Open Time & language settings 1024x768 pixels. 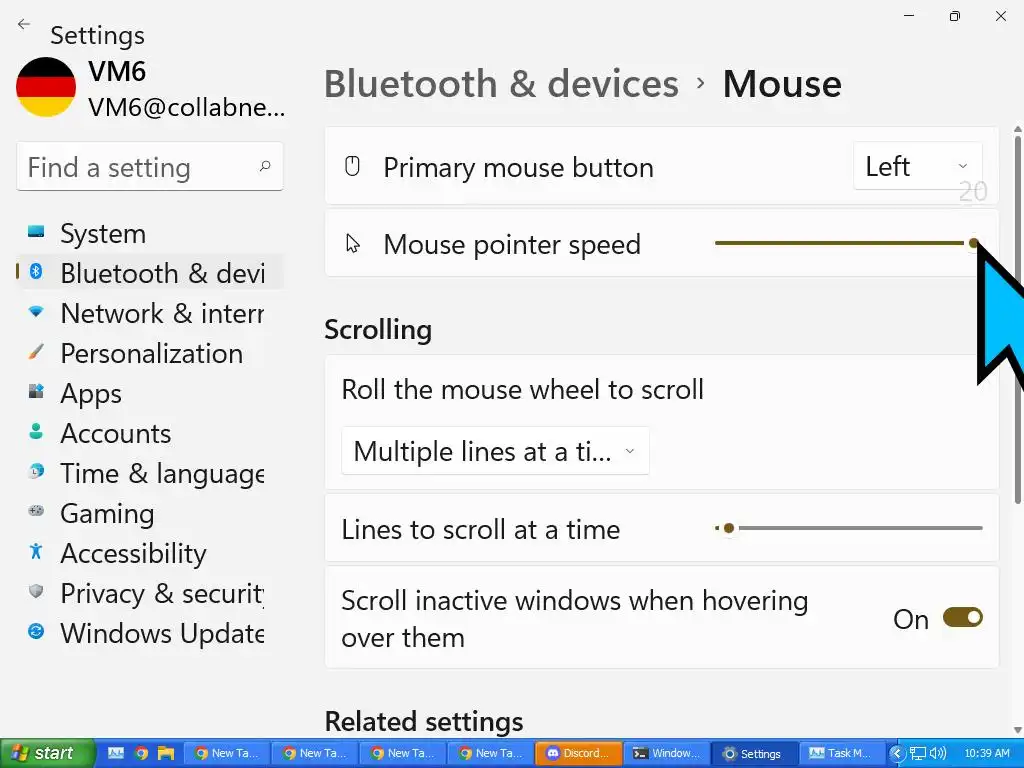[x=150, y=473]
